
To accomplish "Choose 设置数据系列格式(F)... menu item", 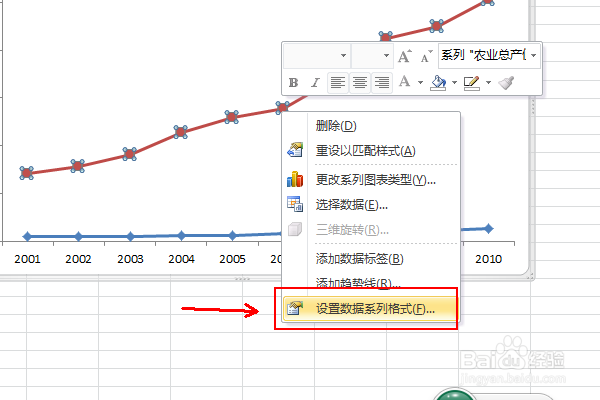I will (x=370, y=309).
